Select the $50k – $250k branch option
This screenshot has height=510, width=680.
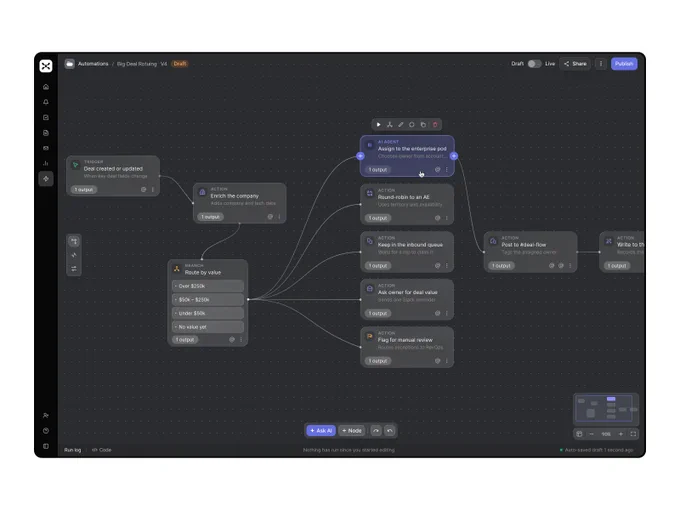208,300
